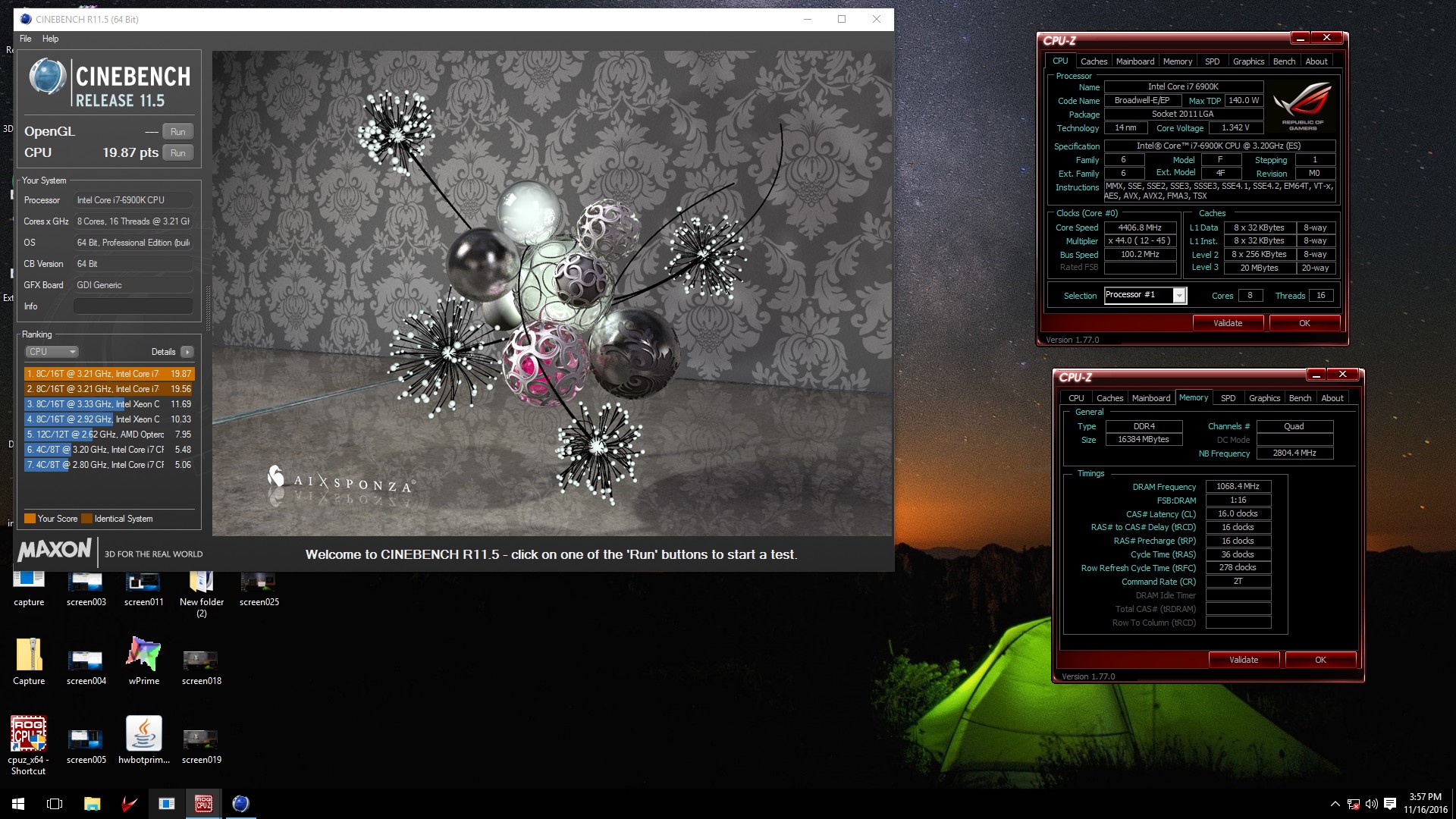Open New folder (2) on desktop

coord(201,594)
